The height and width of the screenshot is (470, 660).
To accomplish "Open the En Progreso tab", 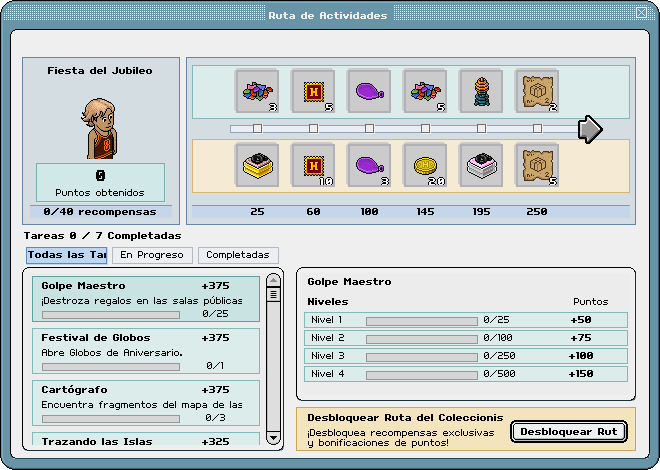I will [x=152, y=255].
